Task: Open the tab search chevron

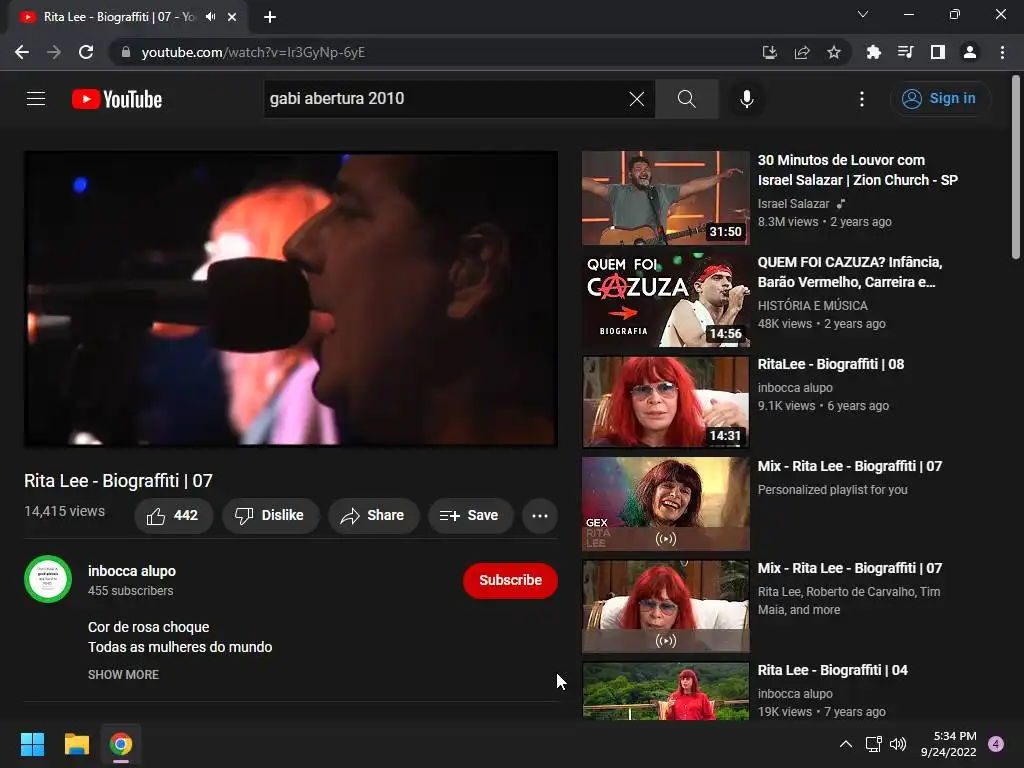Action: 863,14
